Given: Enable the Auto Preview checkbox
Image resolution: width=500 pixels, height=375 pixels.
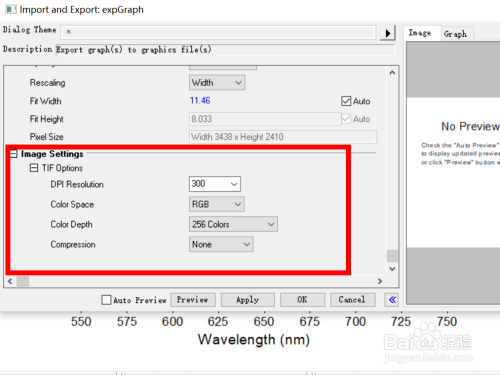Looking at the screenshot, I should click(106, 300).
